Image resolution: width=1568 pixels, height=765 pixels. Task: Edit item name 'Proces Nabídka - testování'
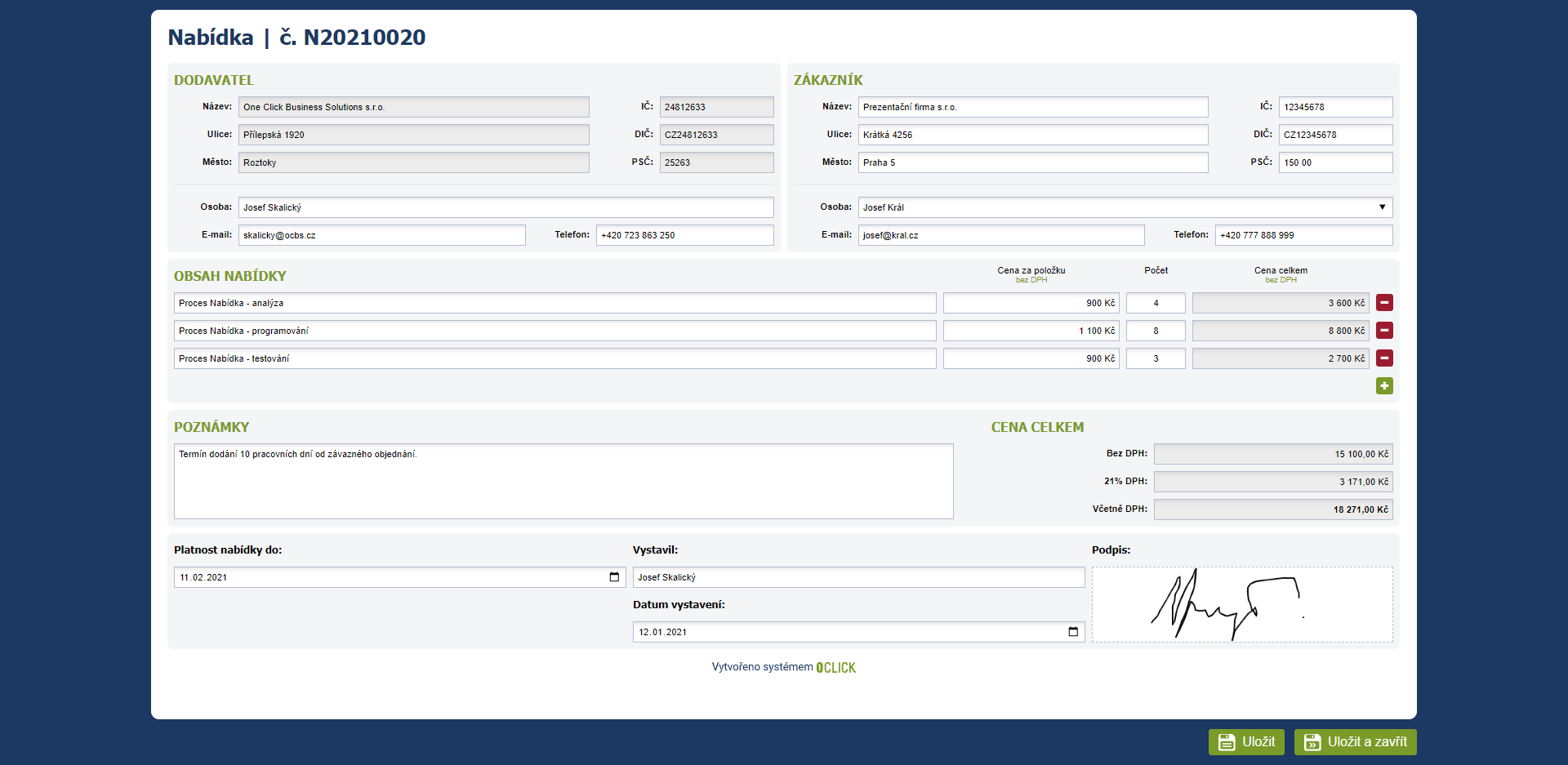pos(555,358)
